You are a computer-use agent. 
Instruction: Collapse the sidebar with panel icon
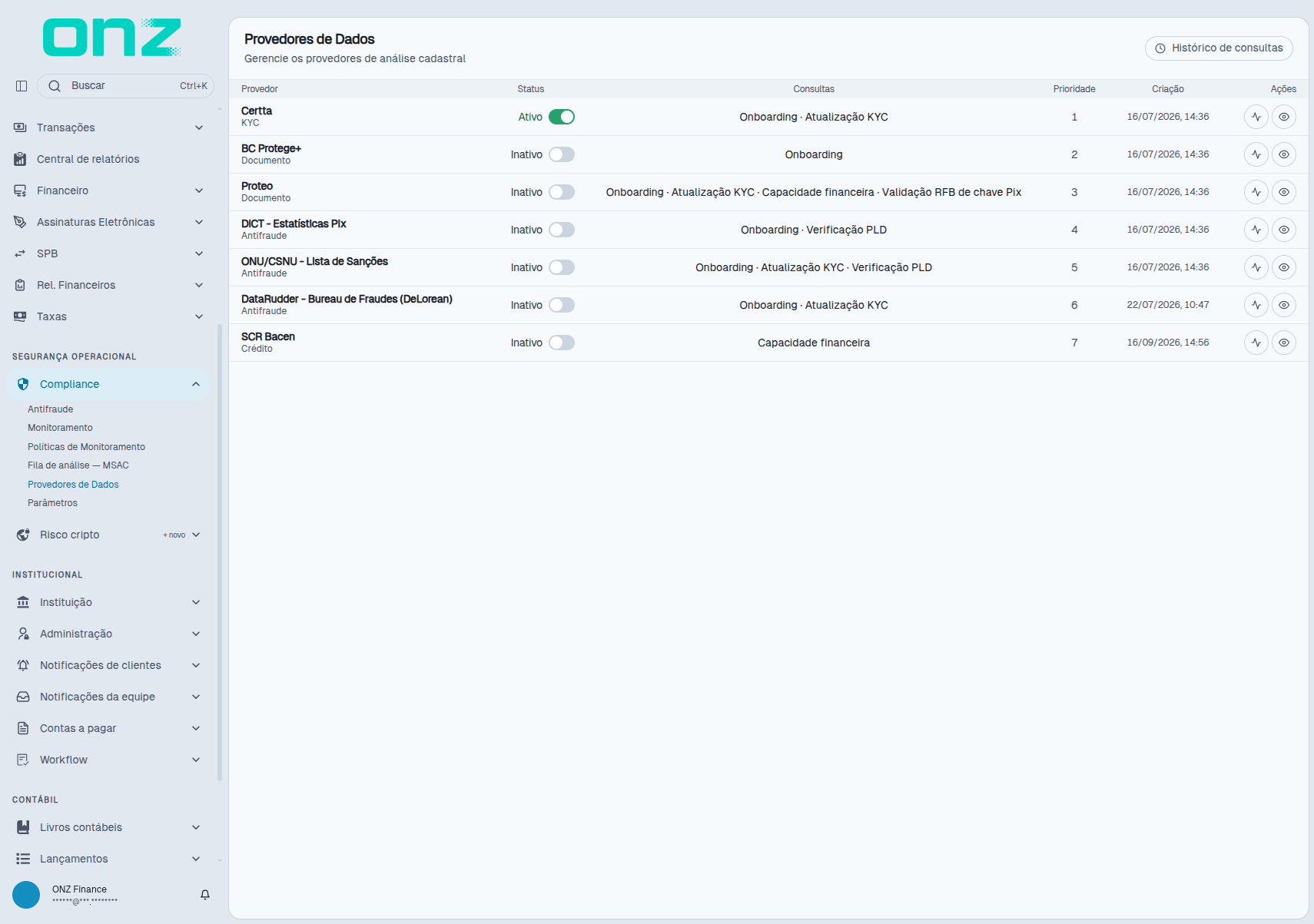[x=22, y=86]
